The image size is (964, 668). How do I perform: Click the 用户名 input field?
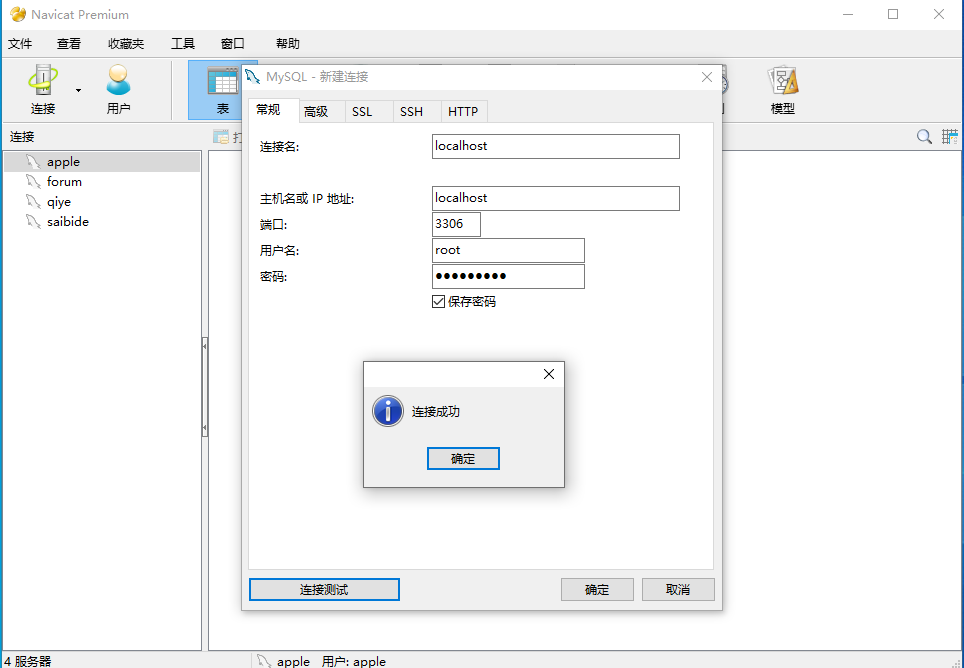tap(508, 251)
